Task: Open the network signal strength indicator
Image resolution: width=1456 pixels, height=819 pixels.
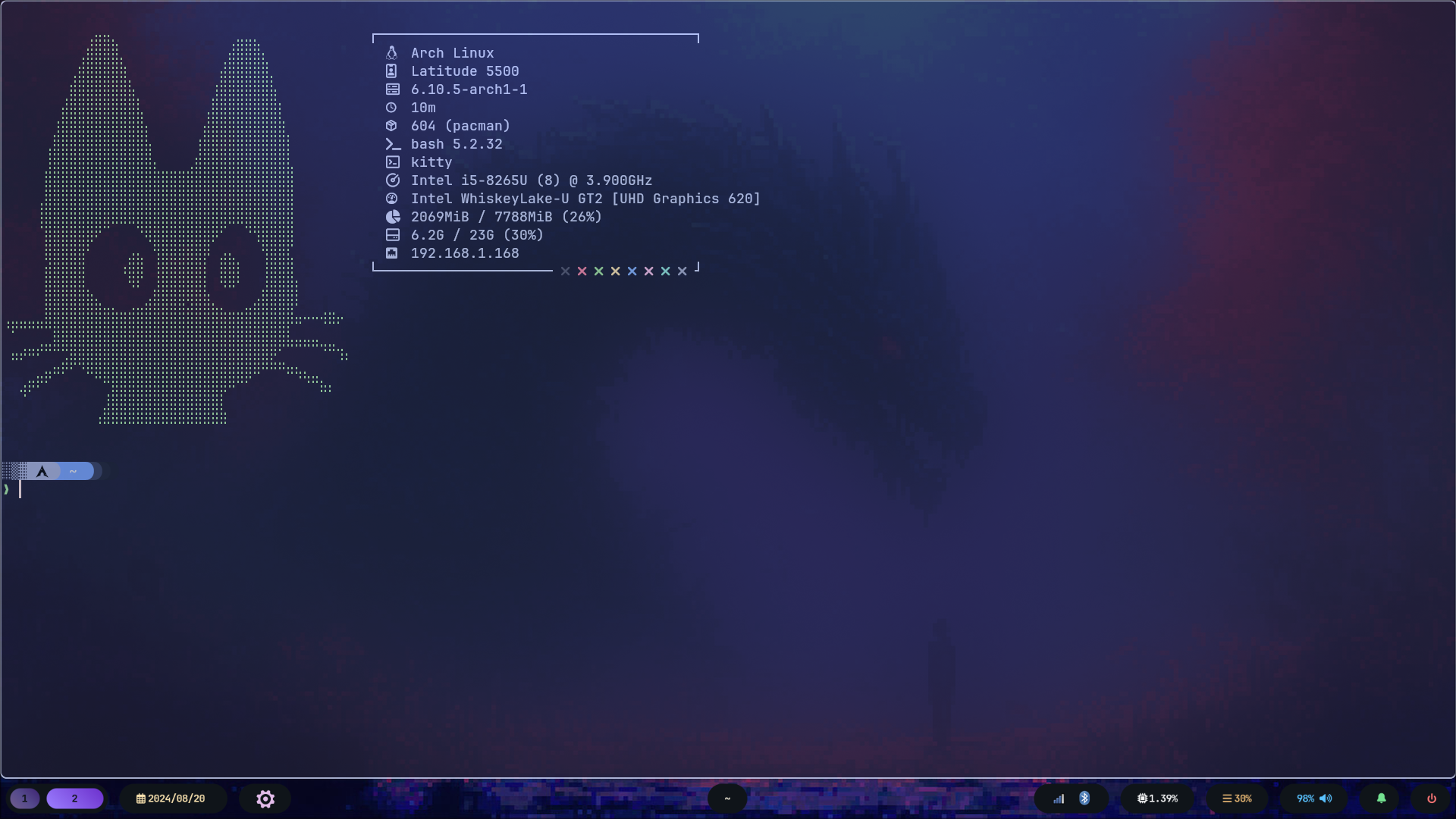Action: [1059, 799]
